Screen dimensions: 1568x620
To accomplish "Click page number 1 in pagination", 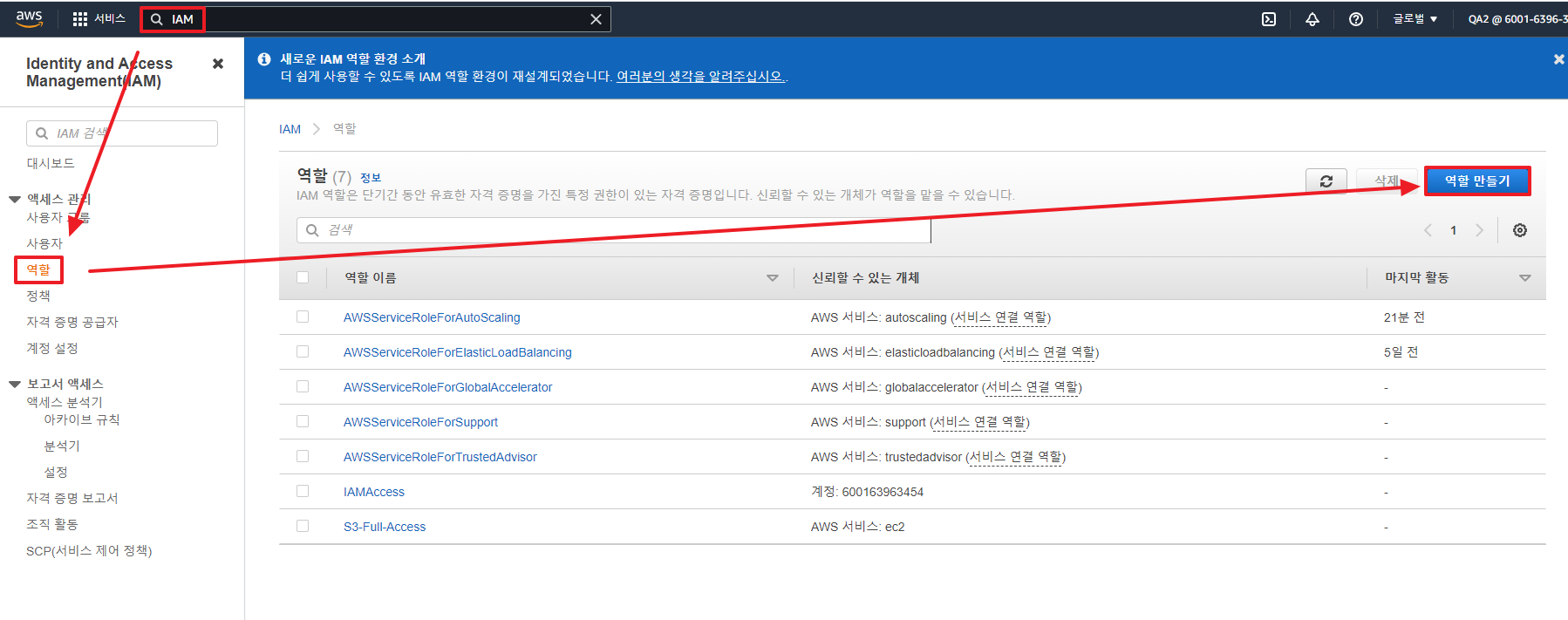I will point(1453,230).
